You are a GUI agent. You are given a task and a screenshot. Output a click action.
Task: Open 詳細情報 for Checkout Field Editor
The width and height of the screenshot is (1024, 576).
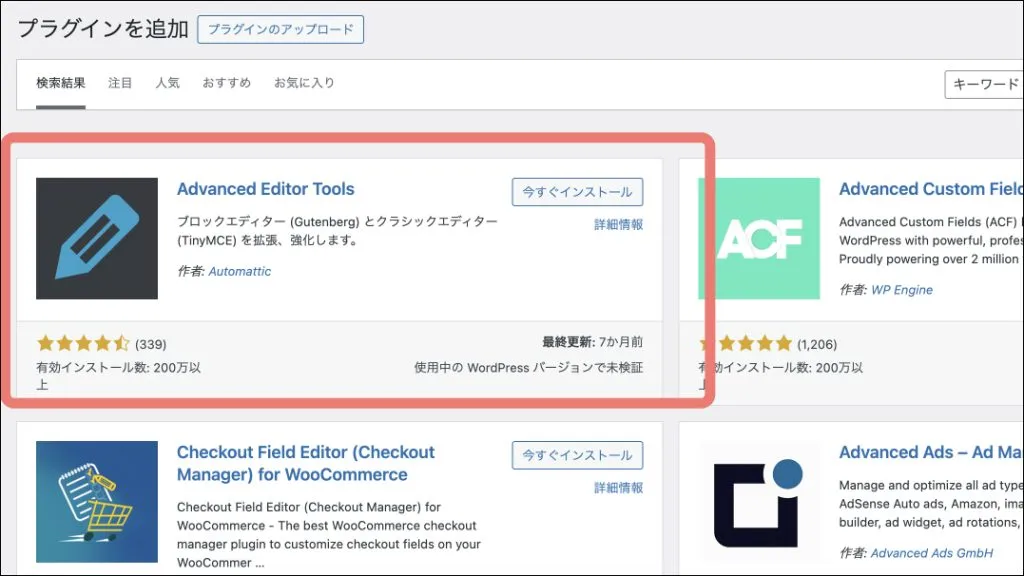(x=618, y=488)
